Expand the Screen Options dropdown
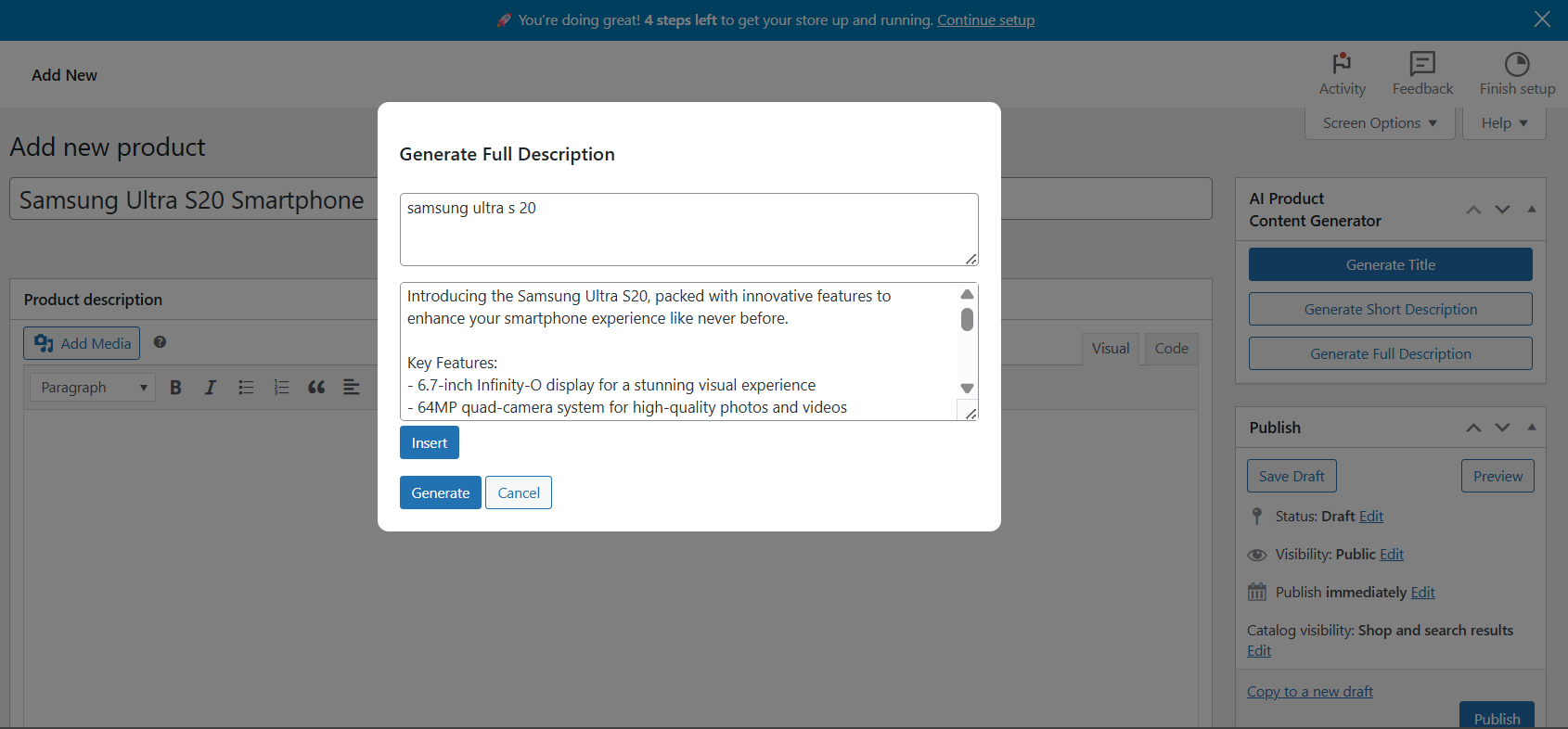Image resolution: width=1568 pixels, height=729 pixels. click(x=1379, y=123)
